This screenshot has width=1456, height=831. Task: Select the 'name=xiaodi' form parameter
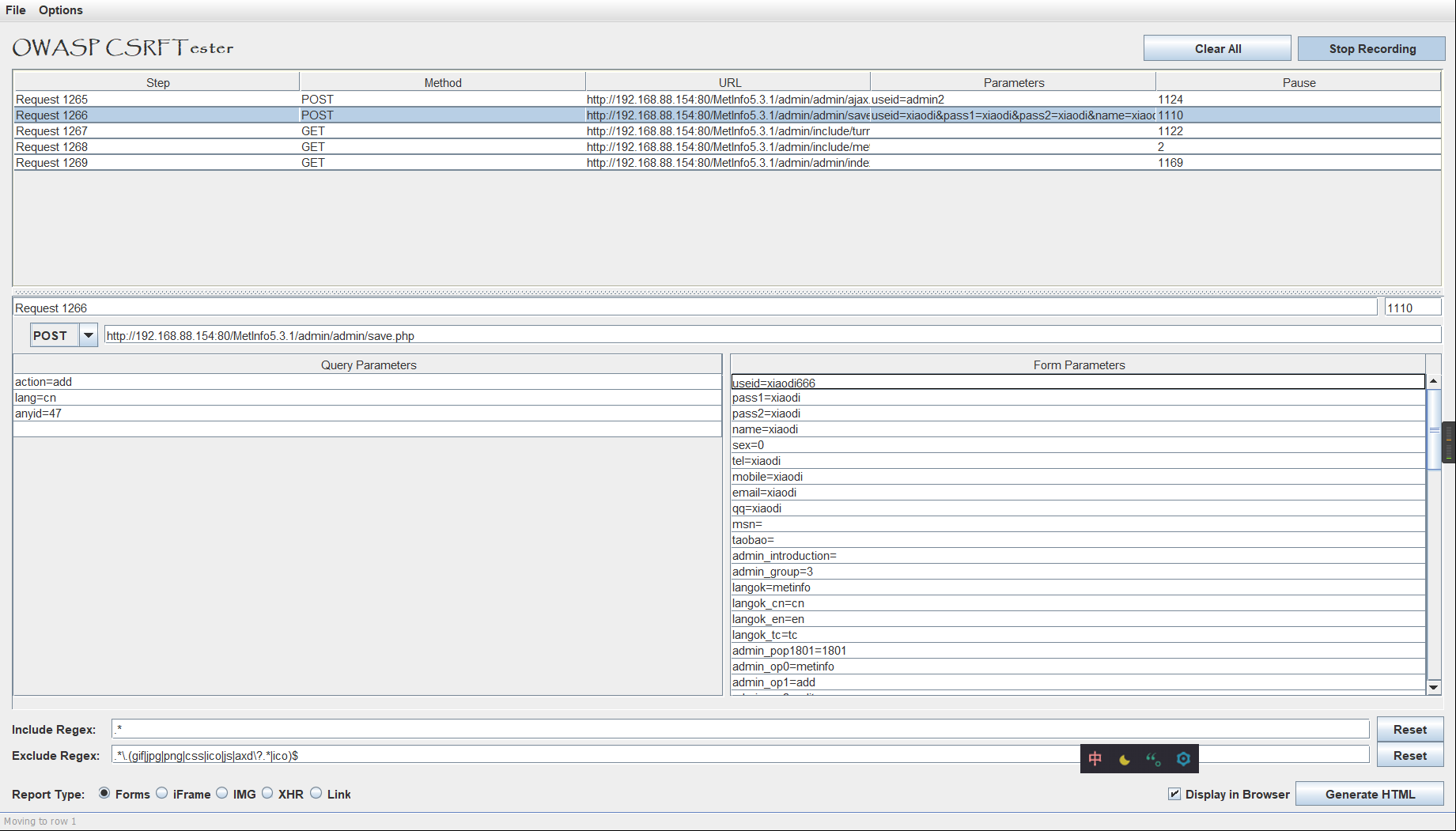1078,429
